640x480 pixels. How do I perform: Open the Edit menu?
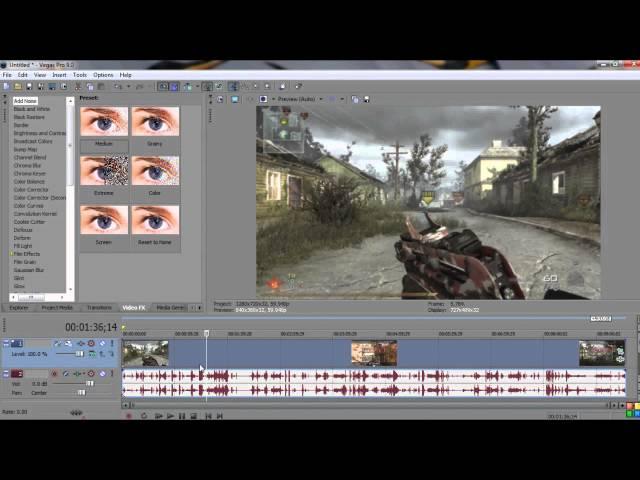tap(22, 75)
